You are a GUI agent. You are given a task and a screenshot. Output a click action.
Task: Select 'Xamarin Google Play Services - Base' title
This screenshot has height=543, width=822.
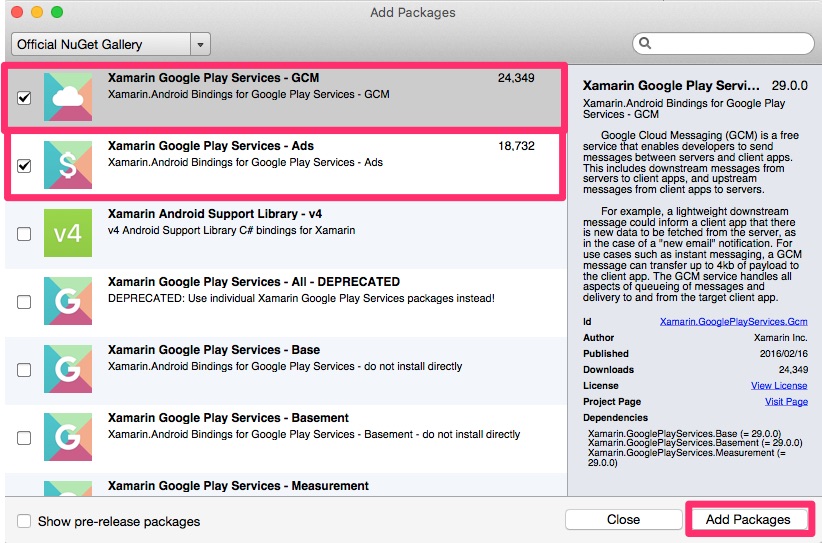[x=214, y=350]
